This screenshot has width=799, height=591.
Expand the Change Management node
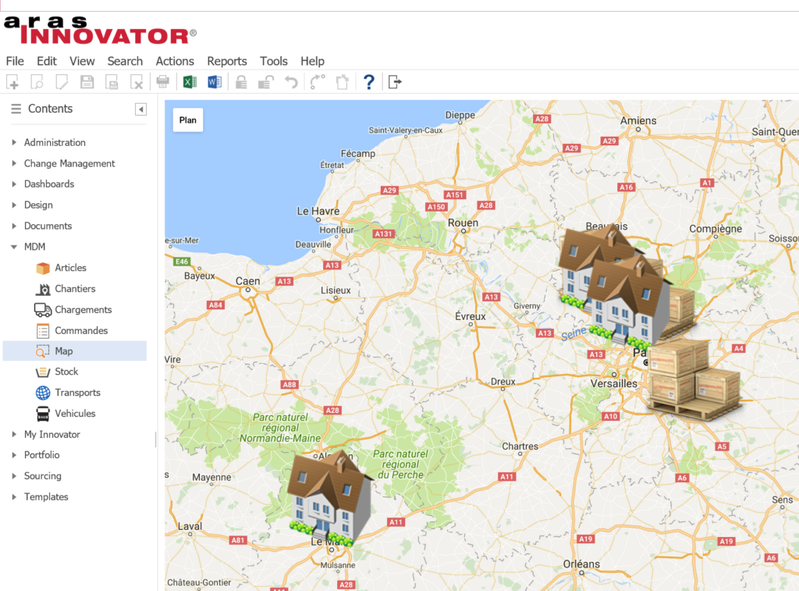[14, 164]
